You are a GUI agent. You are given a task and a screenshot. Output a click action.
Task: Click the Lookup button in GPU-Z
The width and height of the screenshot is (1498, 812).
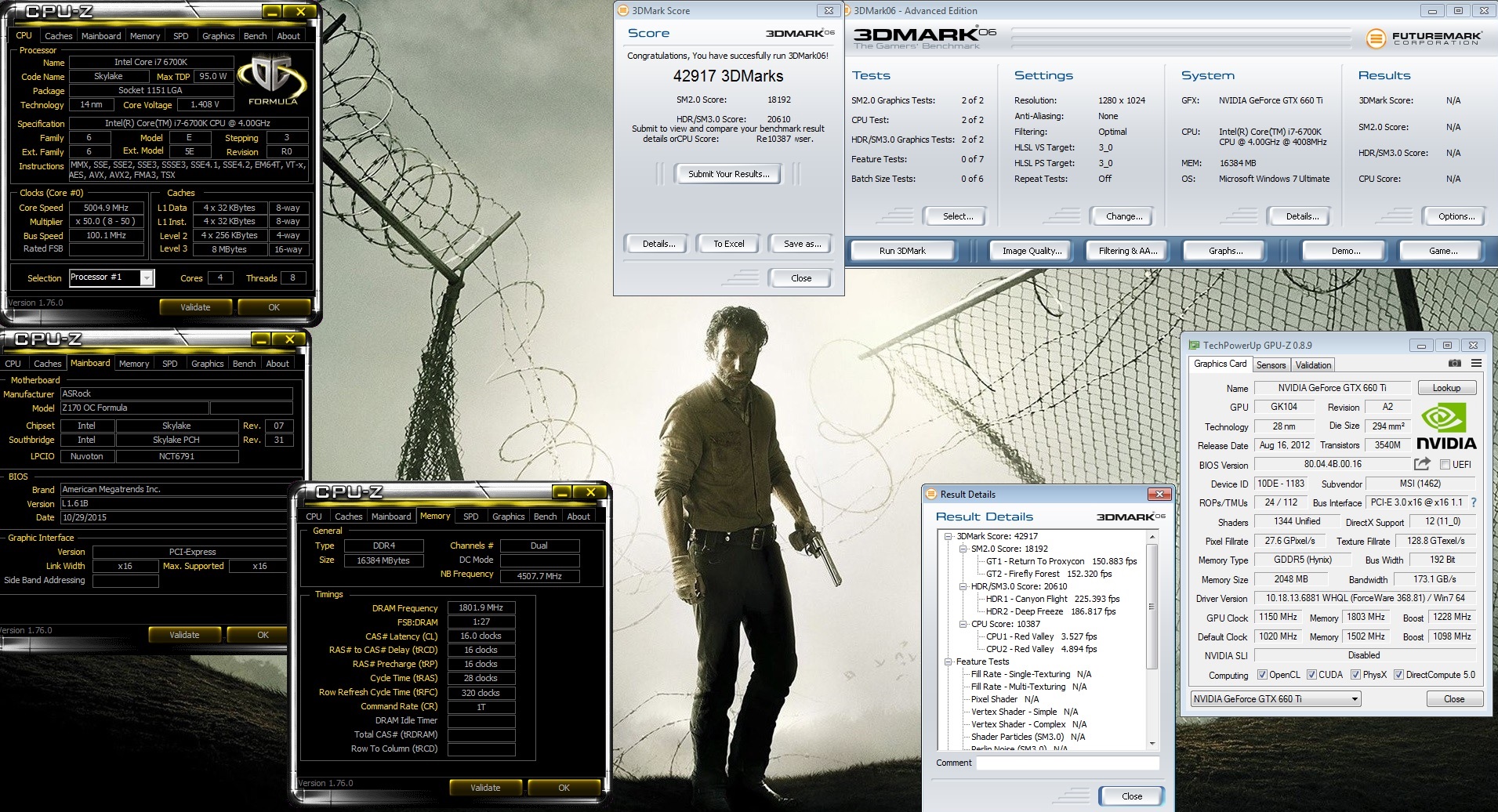pos(1446,388)
